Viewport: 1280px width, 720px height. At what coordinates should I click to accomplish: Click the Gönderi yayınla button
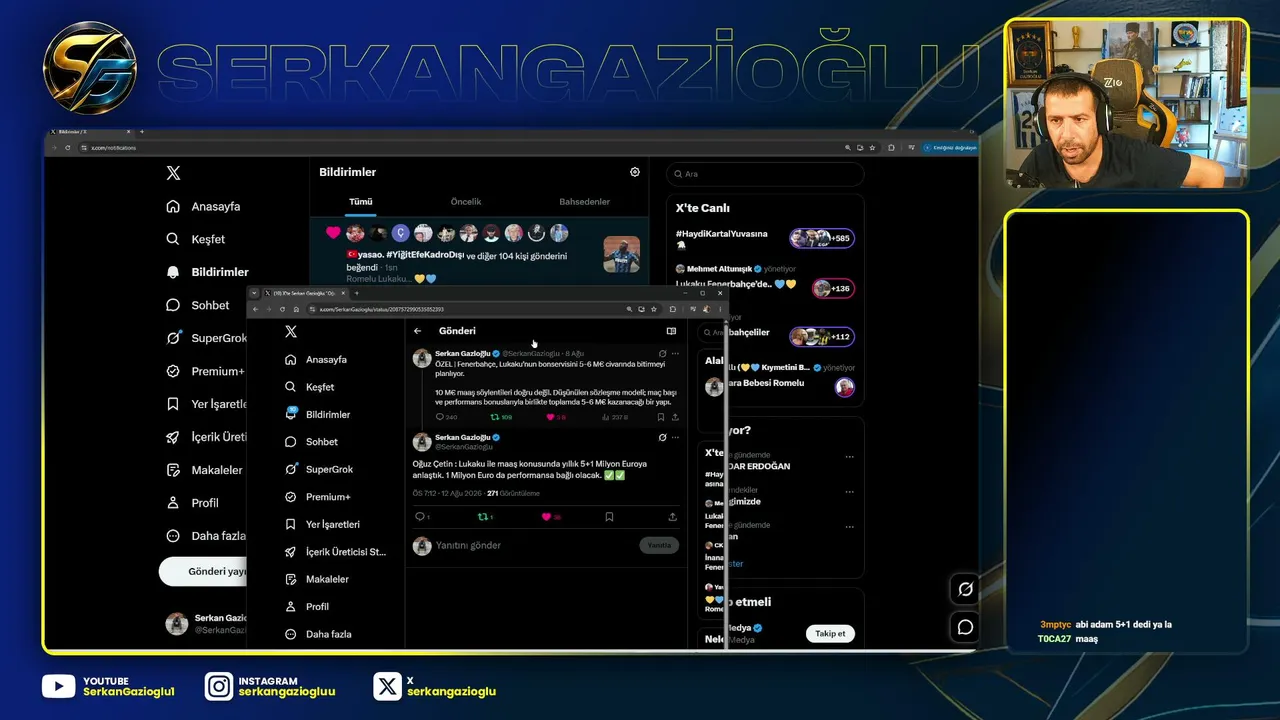click(x=204, y=572)
